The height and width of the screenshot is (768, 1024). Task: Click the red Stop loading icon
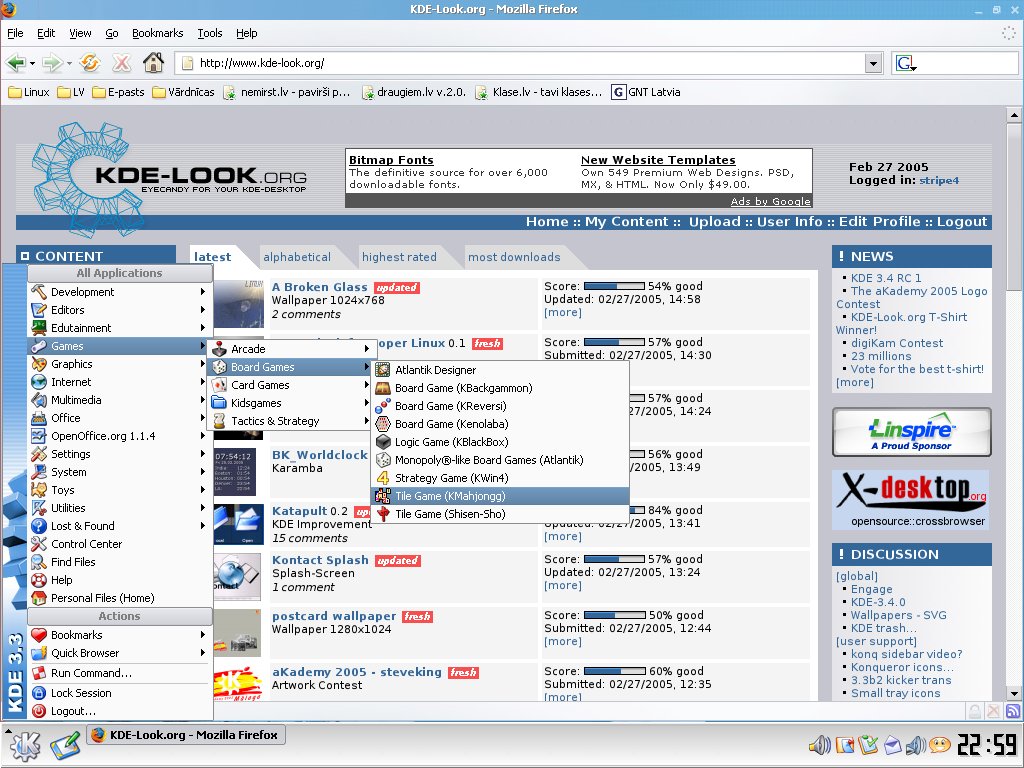click(x=121, y=63)
